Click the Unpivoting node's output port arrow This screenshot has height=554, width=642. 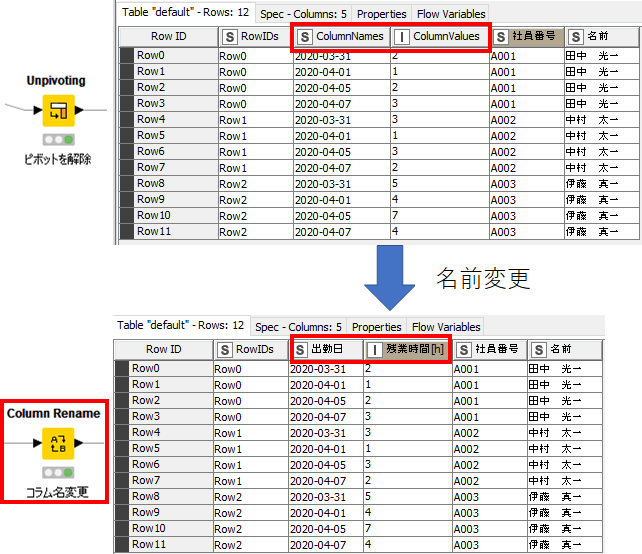click(x=79, y=110)
